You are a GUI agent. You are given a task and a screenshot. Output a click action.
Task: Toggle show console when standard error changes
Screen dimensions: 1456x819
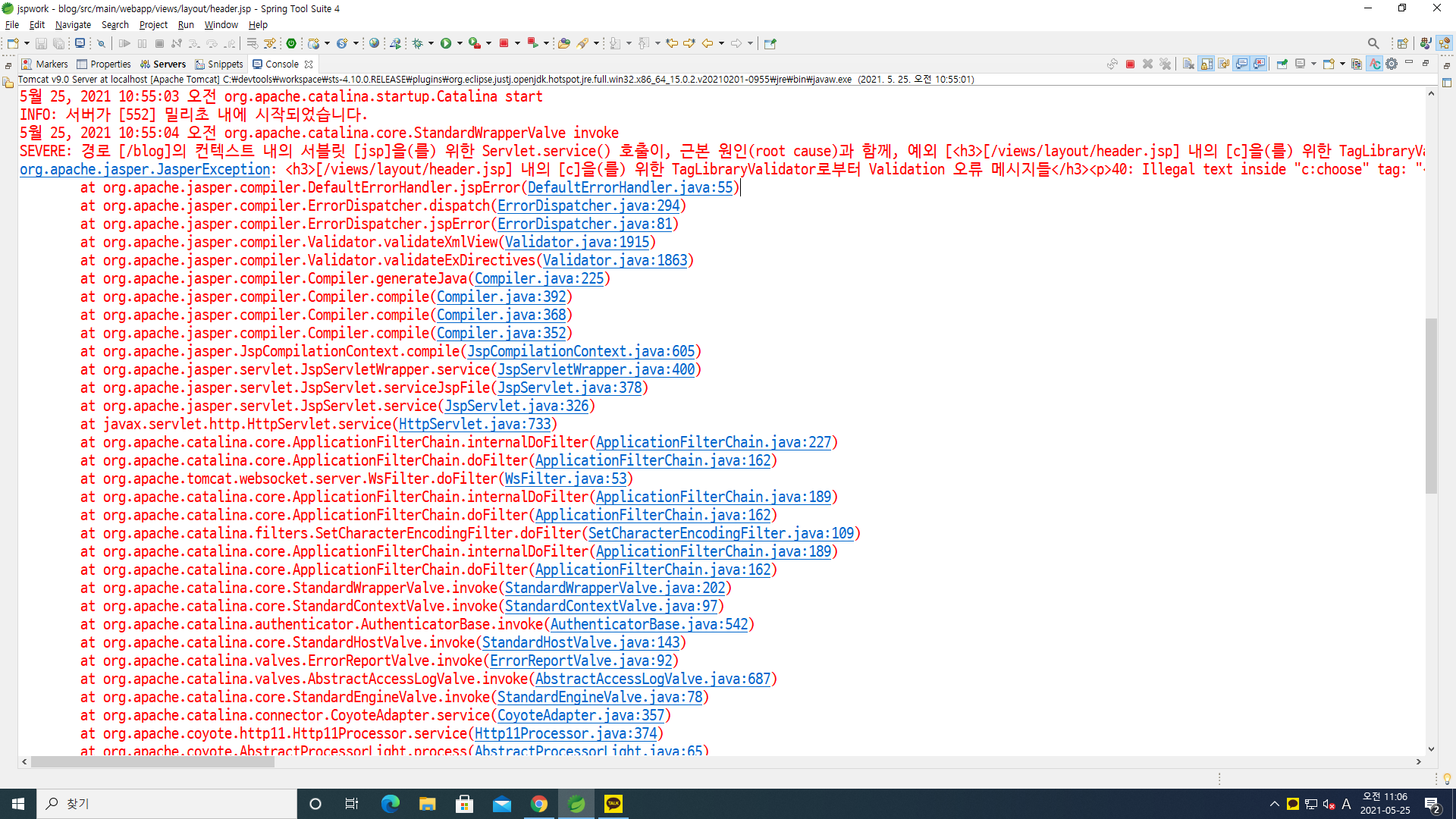[1259, 64]
